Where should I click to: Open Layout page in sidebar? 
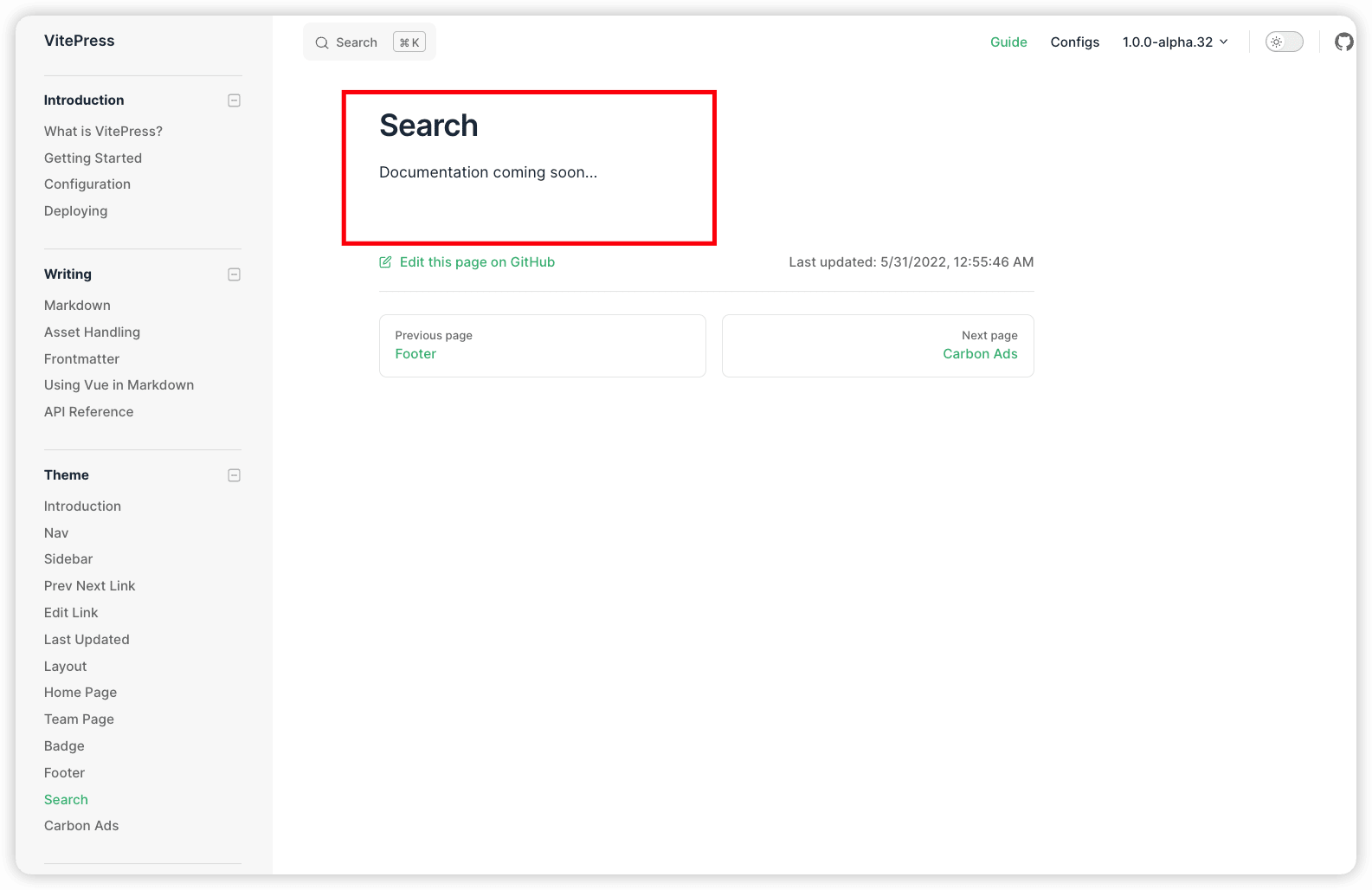(x=65, y=667)
